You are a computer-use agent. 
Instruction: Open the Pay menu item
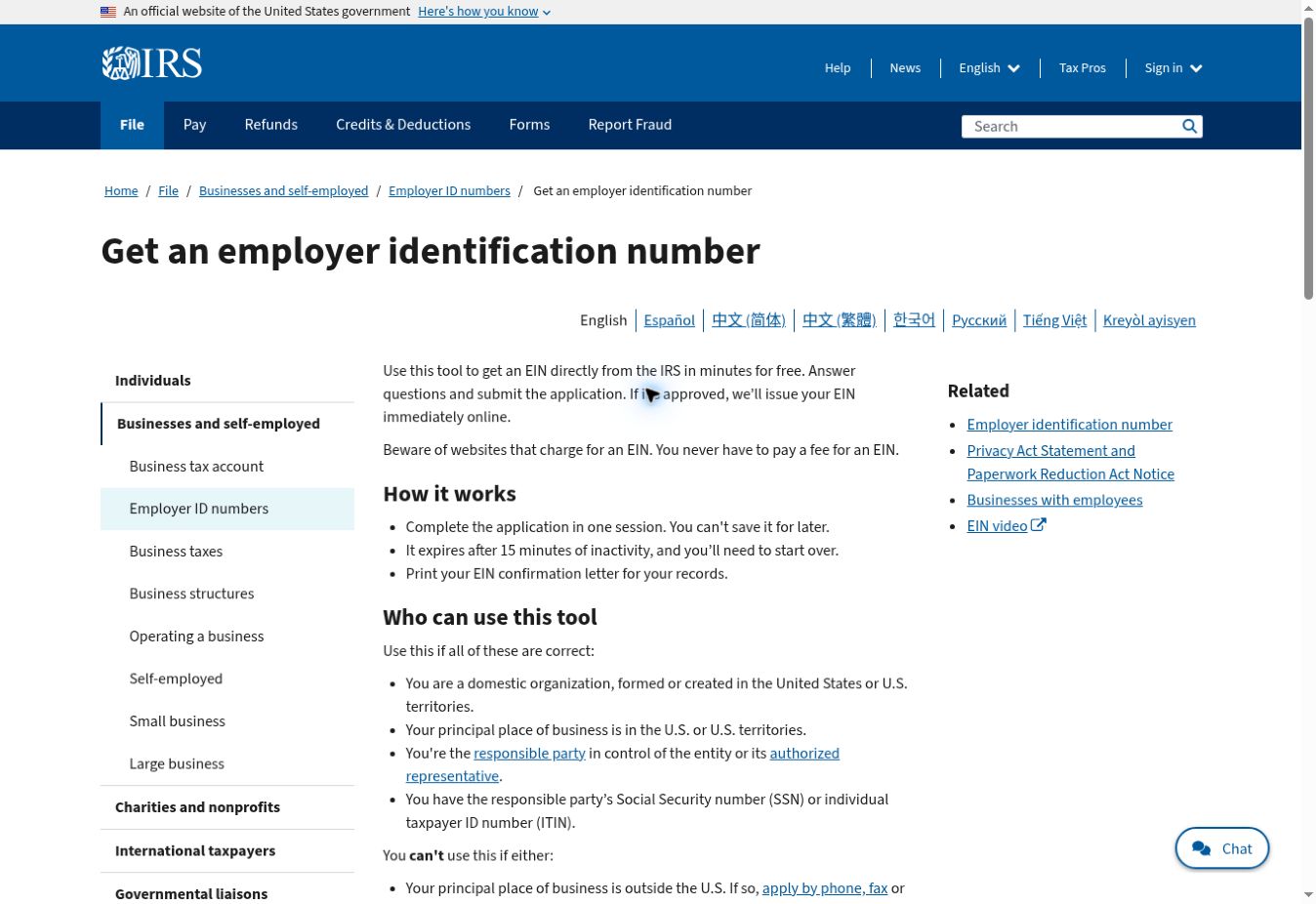pyautogui.click(x=194, y=125)
